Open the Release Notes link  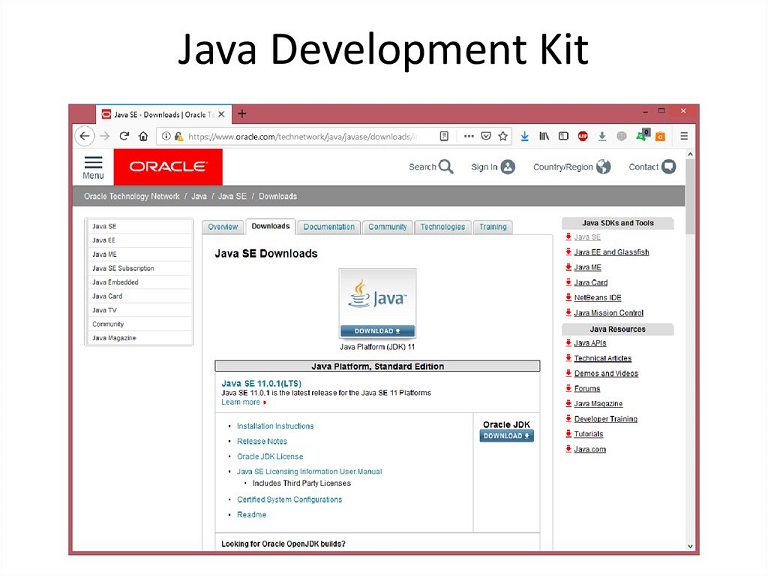pos(262,441)
